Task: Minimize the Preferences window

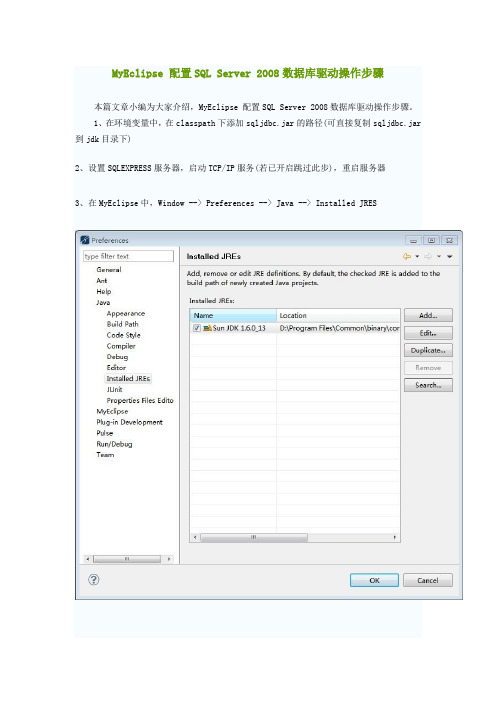Action: 413,240
